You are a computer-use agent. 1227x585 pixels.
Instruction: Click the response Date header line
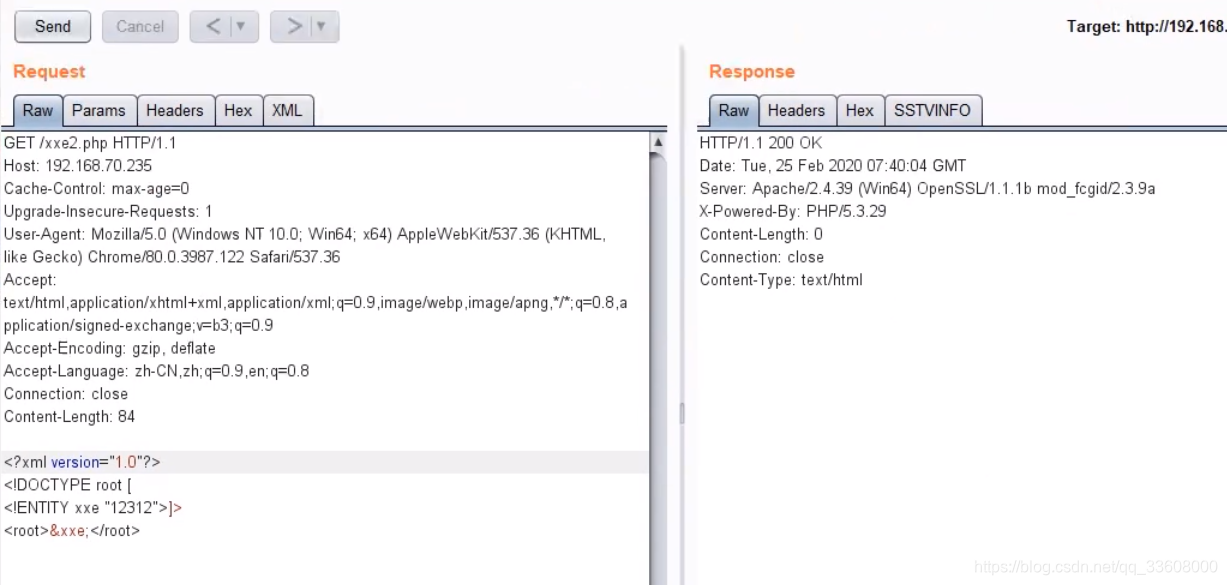(x=833, y=166)
